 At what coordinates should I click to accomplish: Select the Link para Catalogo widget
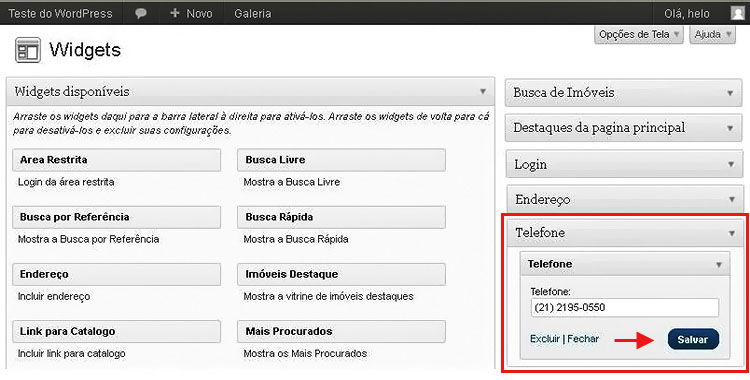tap(116, 331)
